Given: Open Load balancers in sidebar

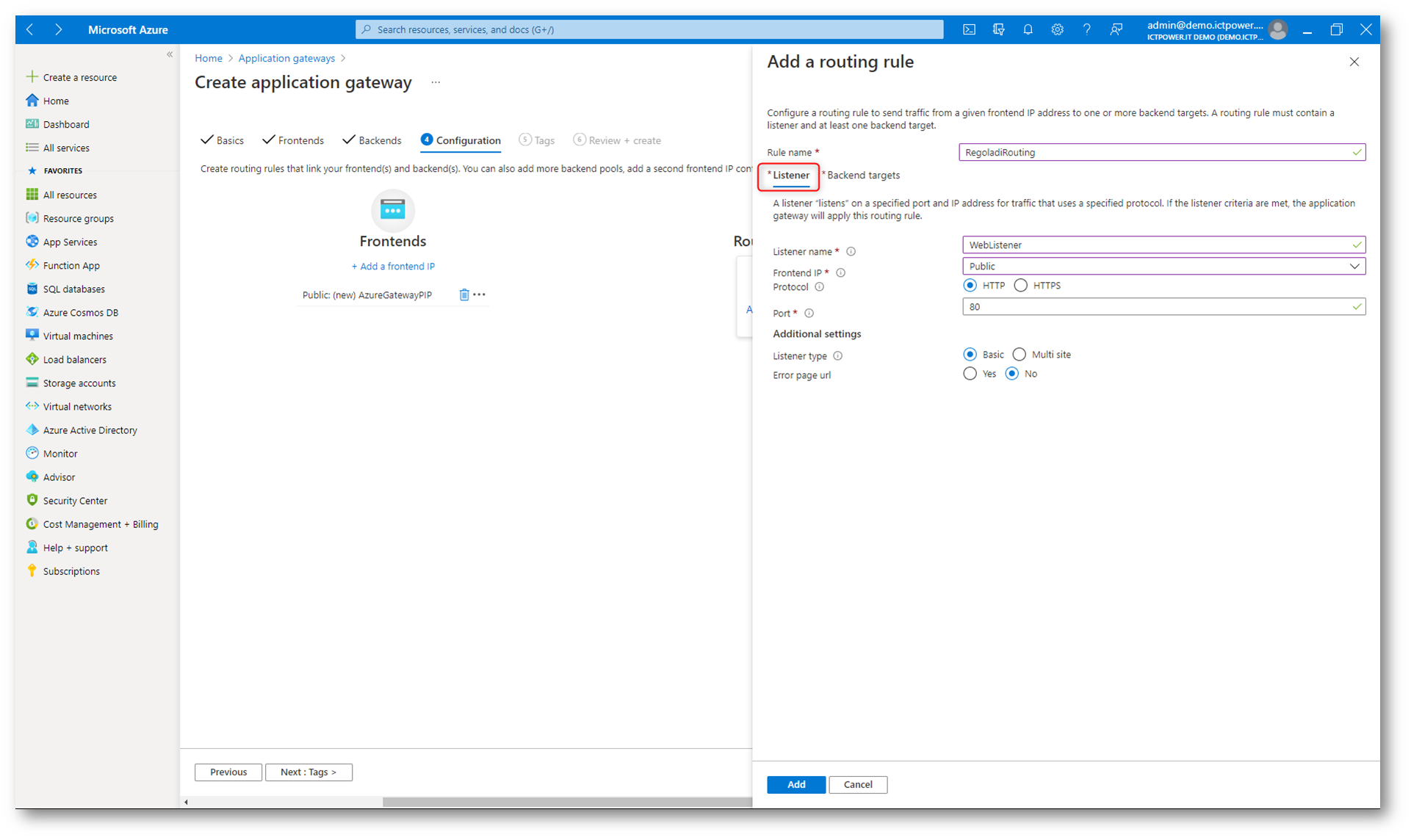Looking at the screenshot, I should 74,359.
